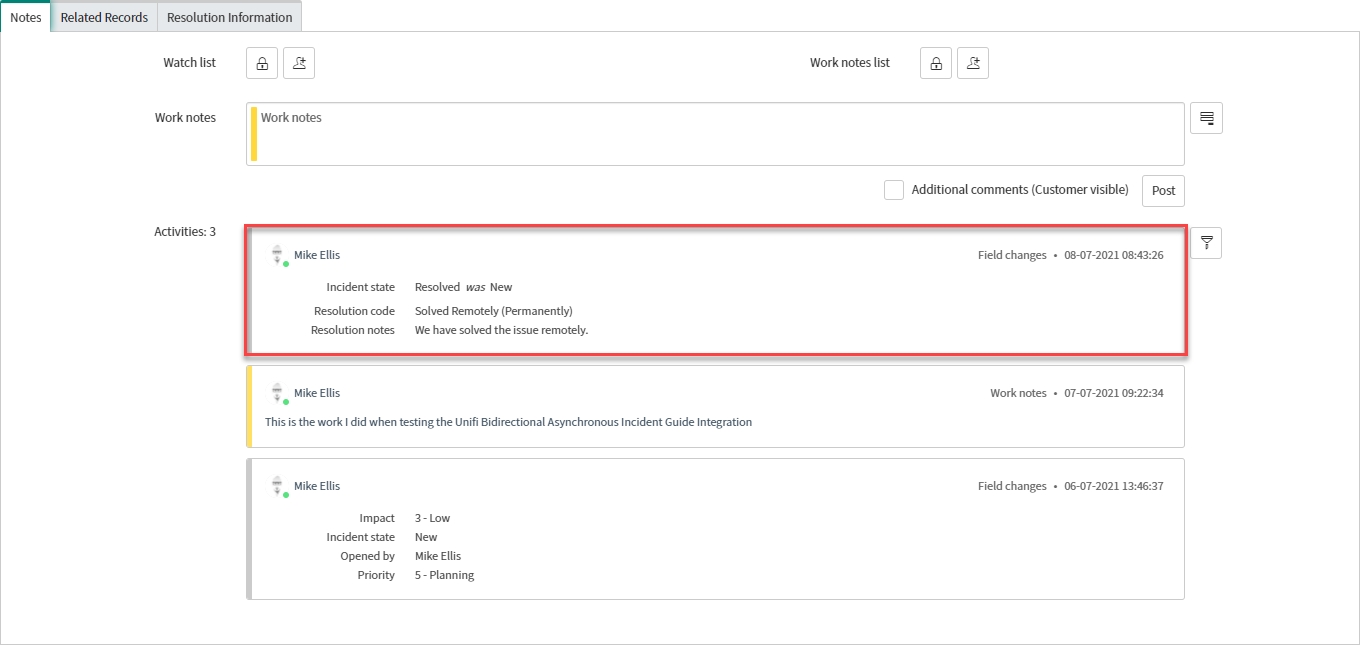This screenshot has width=1360, height=645.
Task: Click the Mike Ellis name in the Resolved activity
Action: tap(317, 255)
